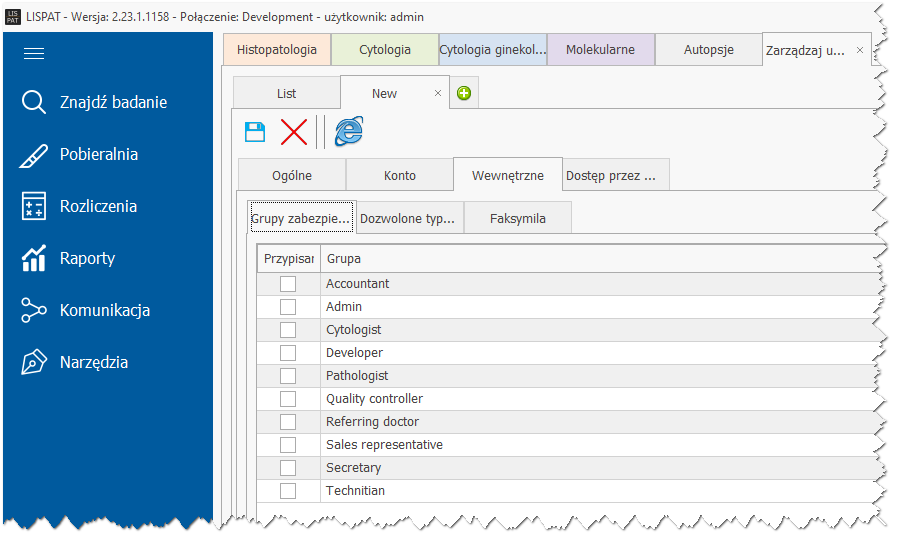Viewport: 897px width, 539px height.
Task: Close the New tab
Action: (x=437, y=93)
